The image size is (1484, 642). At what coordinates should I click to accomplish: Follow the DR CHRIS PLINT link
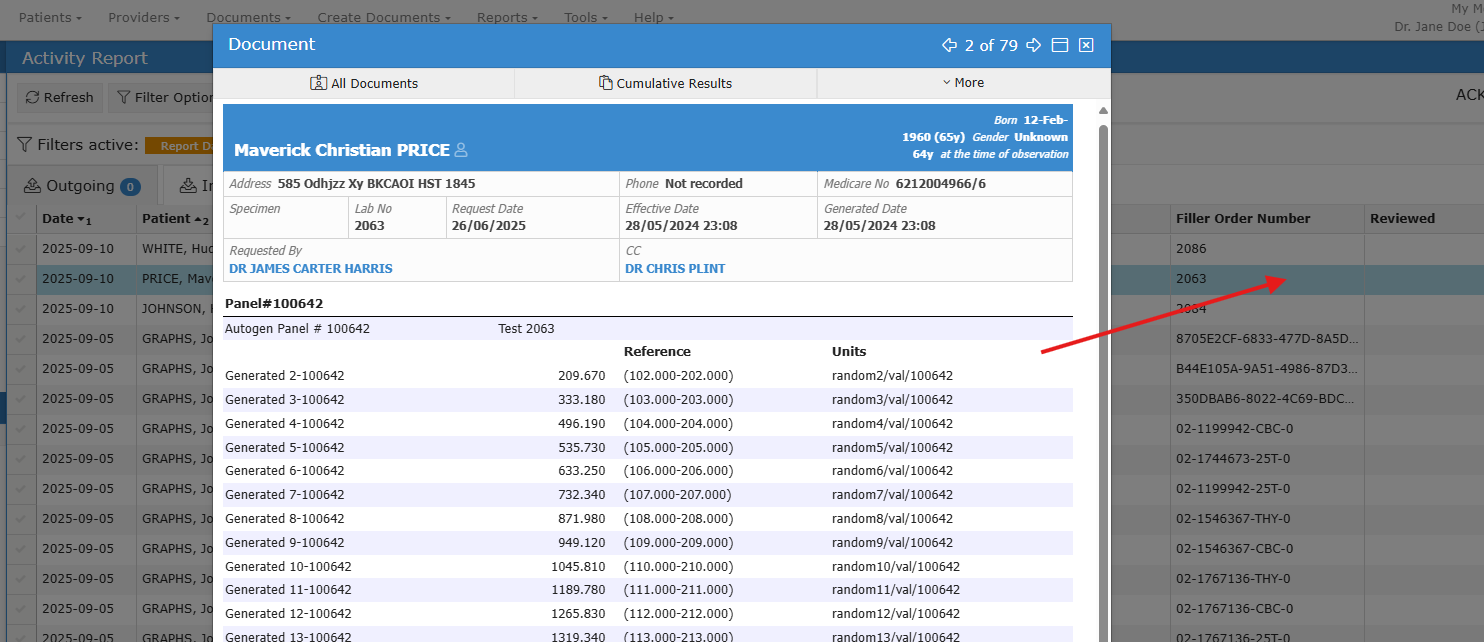click(675, 268)
